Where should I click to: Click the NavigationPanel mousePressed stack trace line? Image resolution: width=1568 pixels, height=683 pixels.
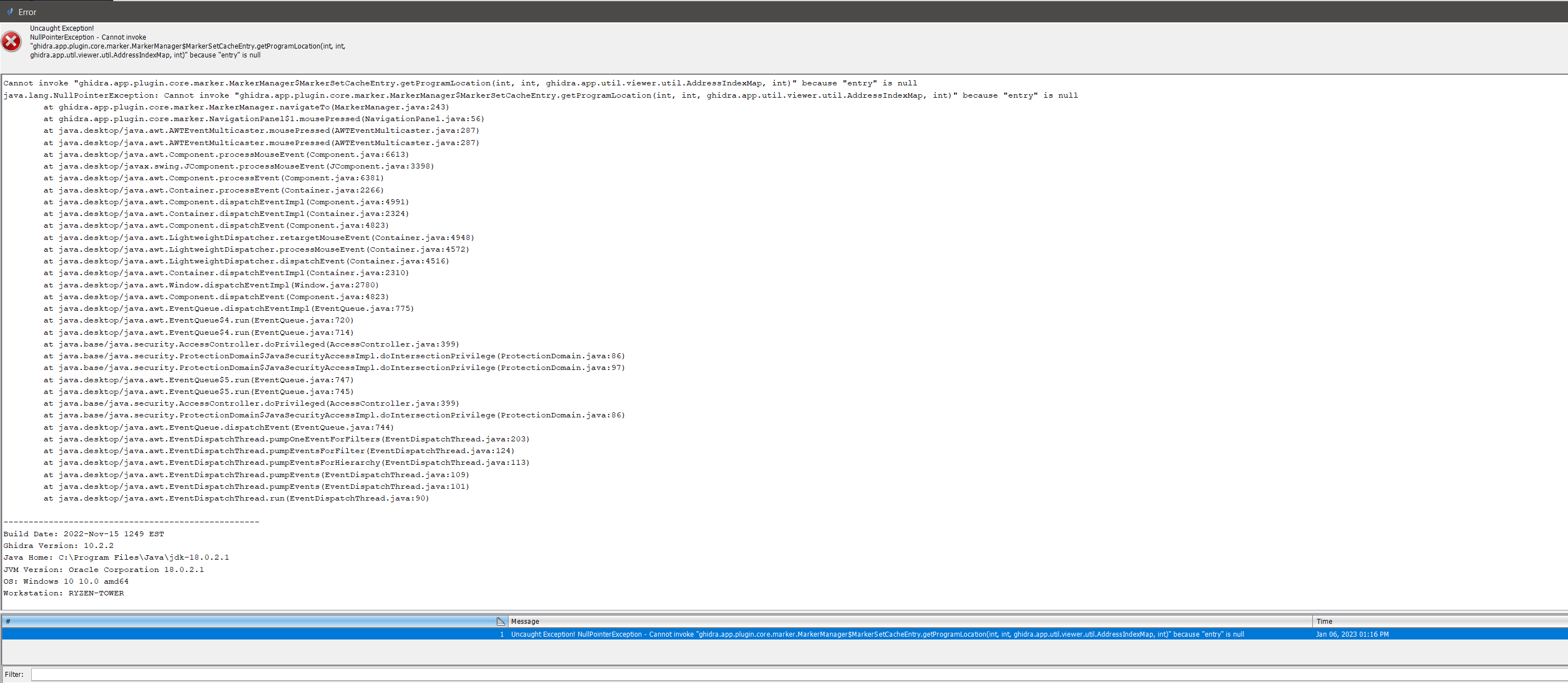coord(263,119)
